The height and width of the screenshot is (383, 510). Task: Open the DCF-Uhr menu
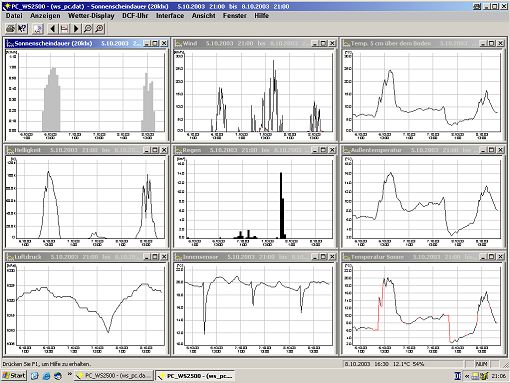135,16
